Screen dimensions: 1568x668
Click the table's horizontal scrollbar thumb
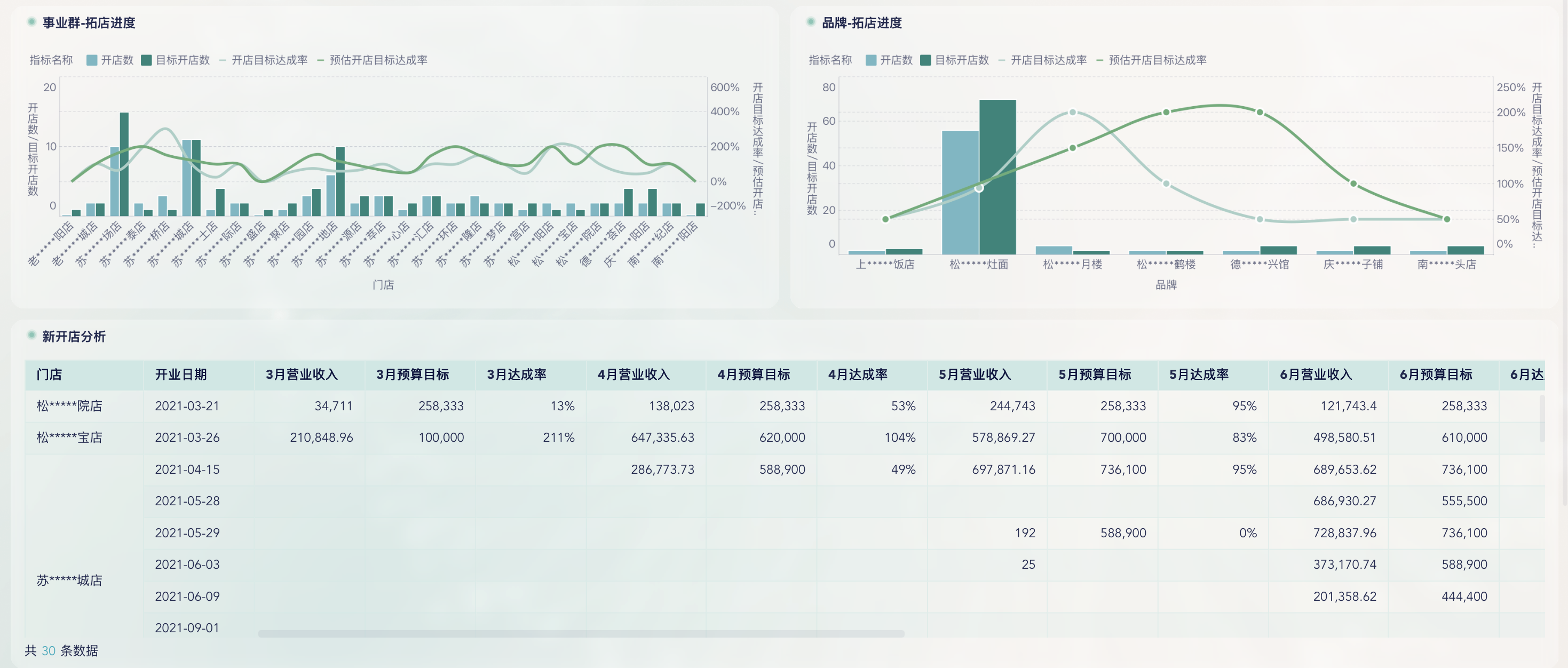(581, 634)
